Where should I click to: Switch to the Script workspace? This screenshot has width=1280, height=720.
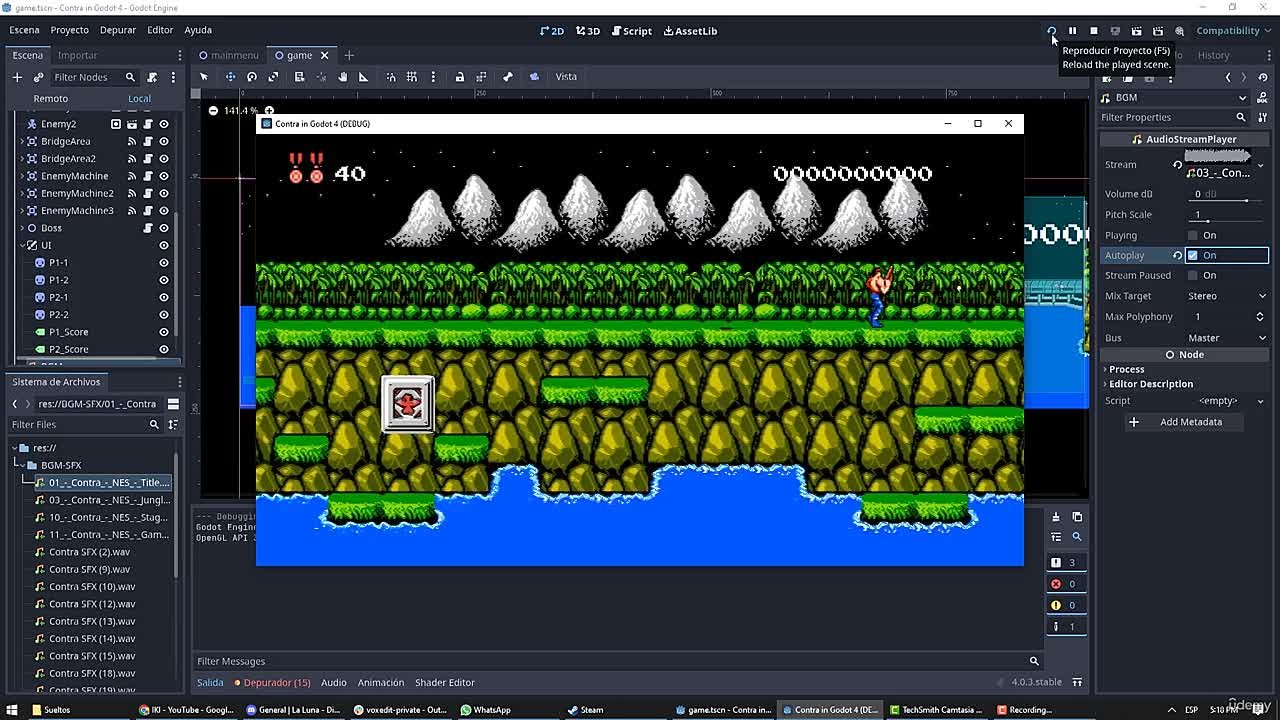(631, 31)
